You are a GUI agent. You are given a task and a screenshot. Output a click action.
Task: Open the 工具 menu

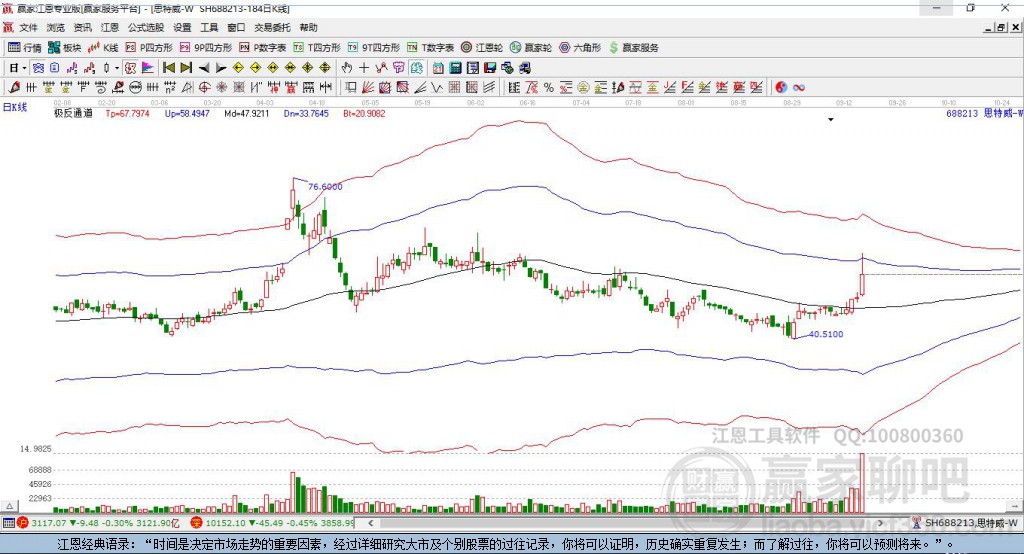click(209, 27)
